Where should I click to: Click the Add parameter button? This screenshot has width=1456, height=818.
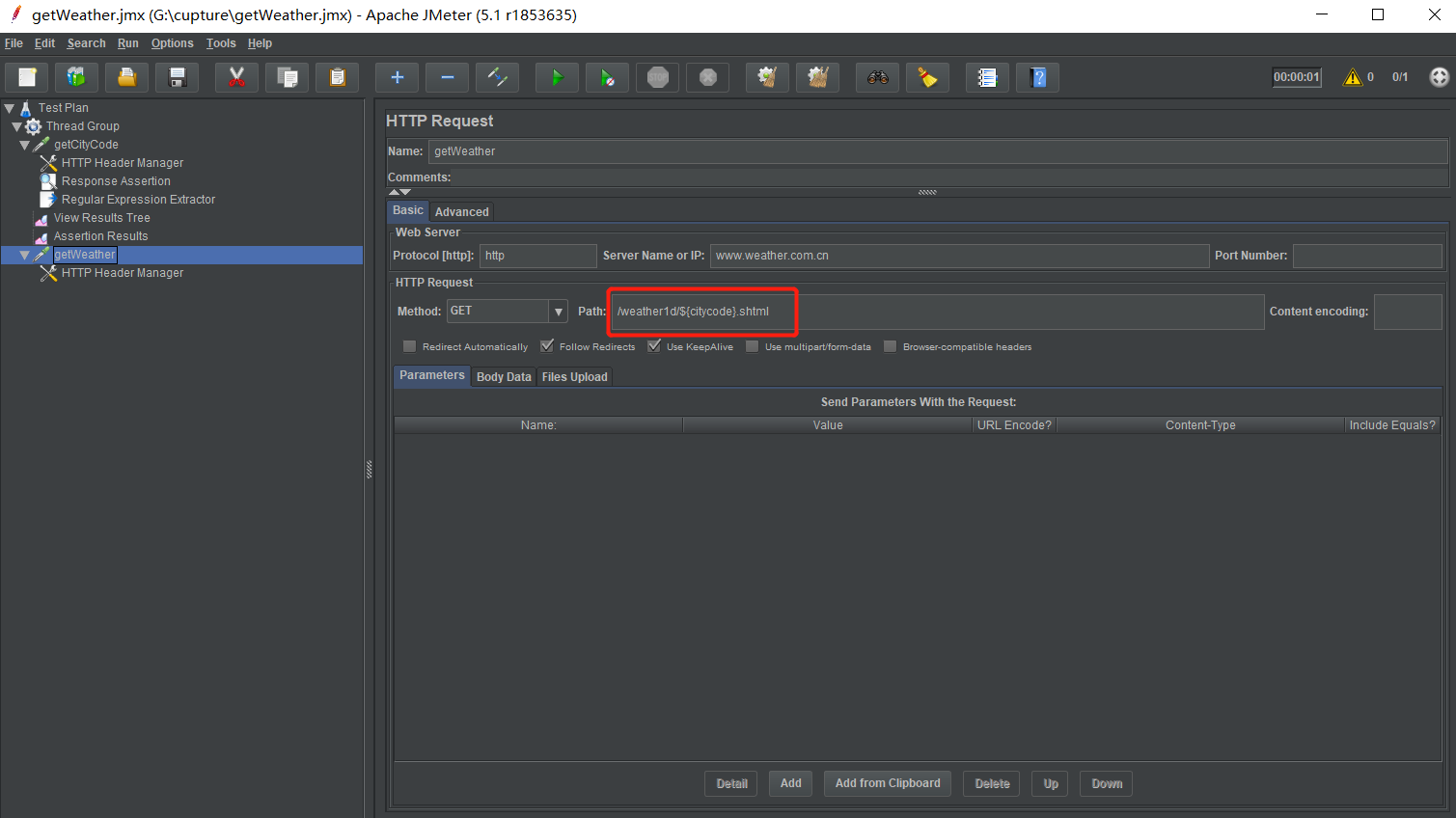point(791,783)
